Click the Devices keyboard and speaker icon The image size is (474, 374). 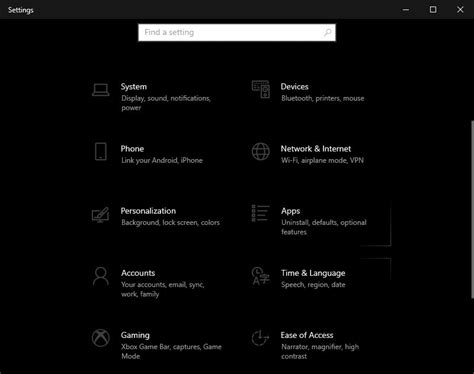click(x=261, y=89)
